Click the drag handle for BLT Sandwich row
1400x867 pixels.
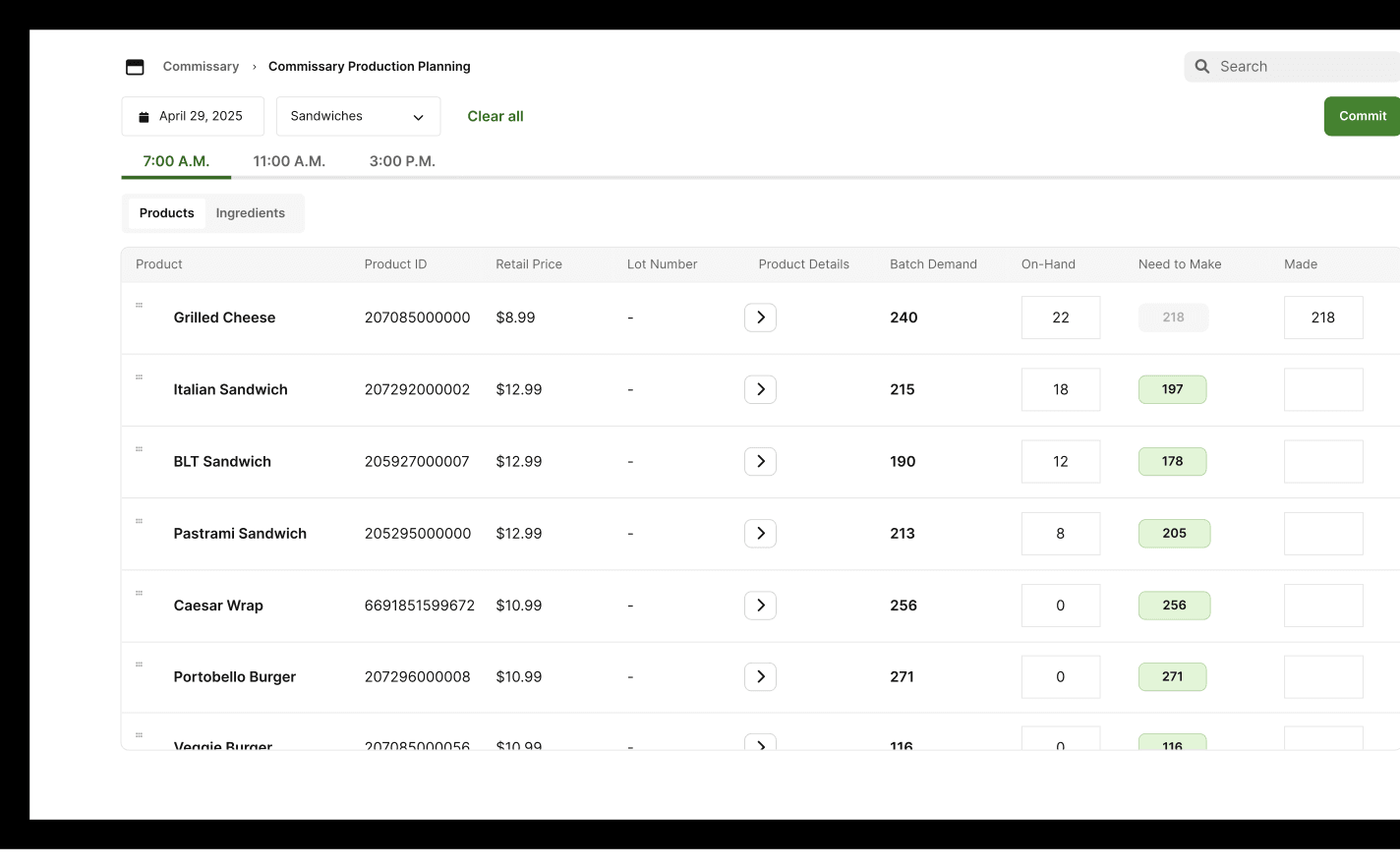139,449
